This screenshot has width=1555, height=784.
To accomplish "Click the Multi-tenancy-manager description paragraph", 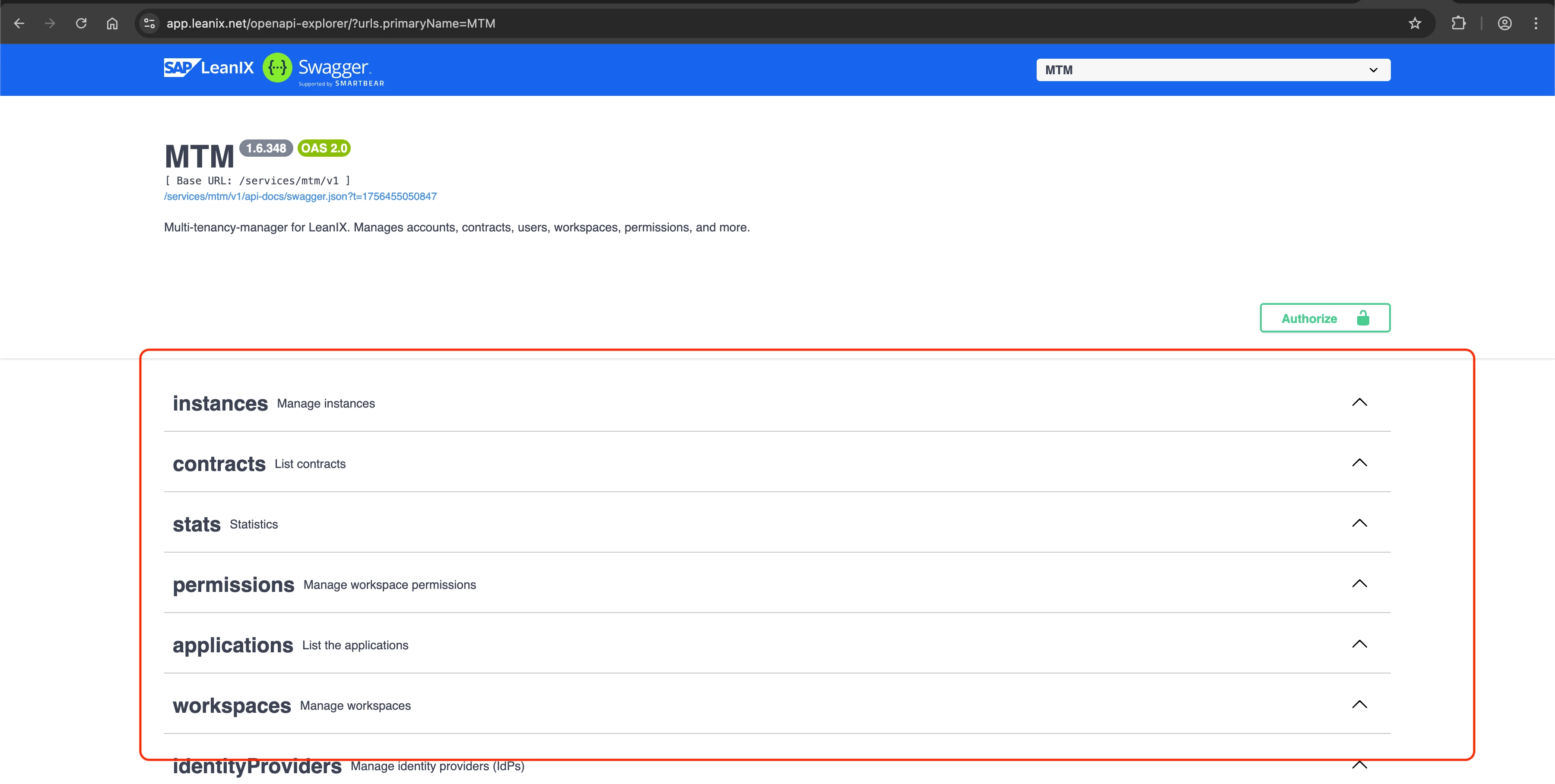I will [x=457, y=228].
